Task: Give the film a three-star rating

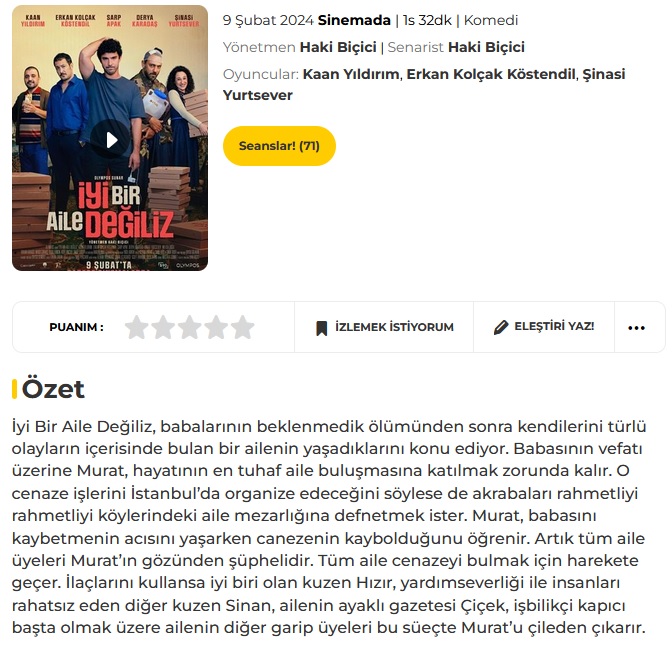Action: click(x=189, y=327)
